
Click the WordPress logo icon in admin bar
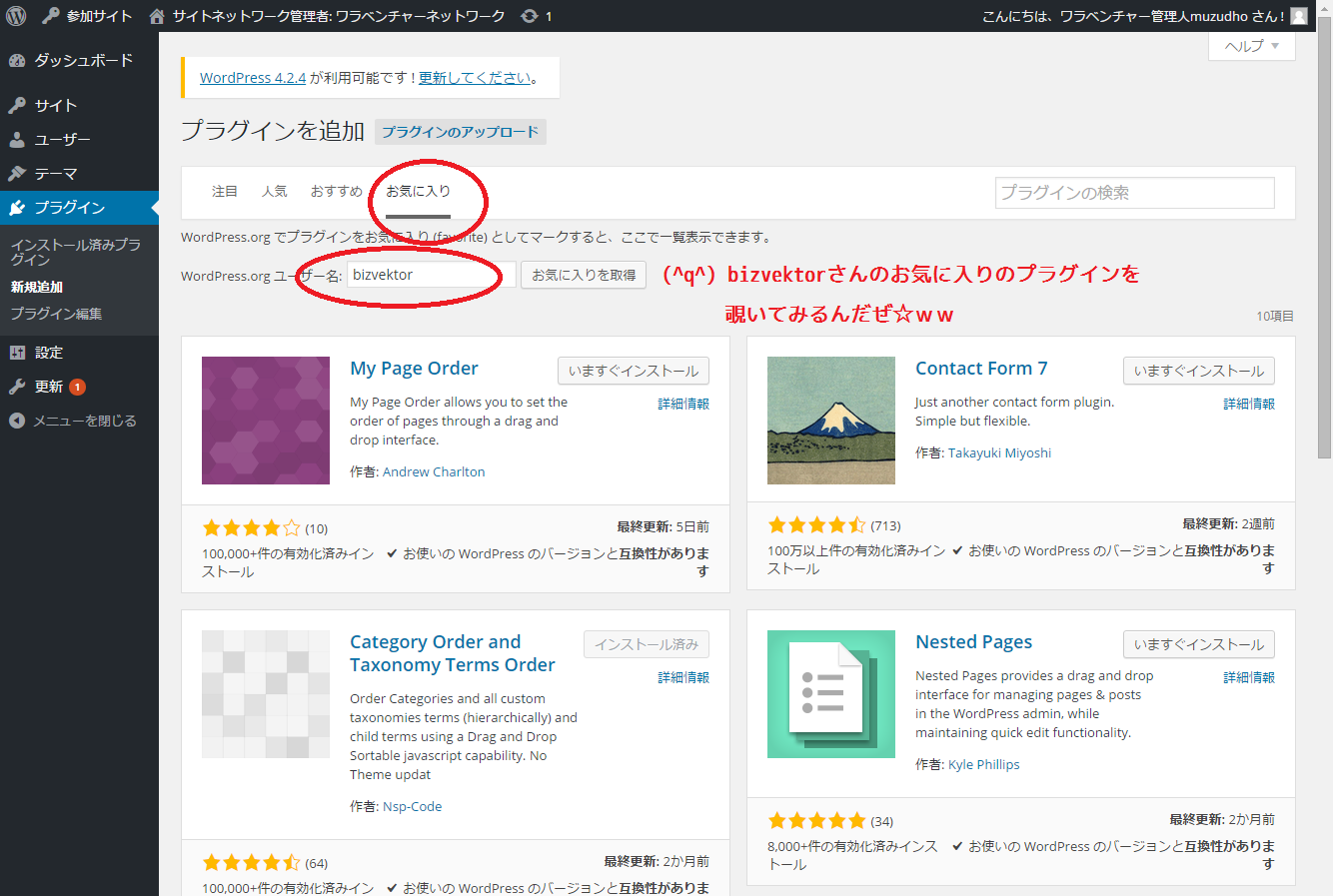[x=16, y=16]
